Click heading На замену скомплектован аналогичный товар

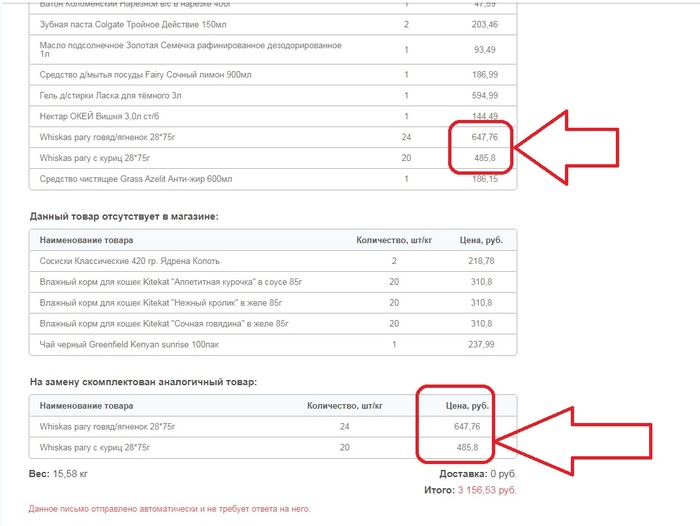143,382
